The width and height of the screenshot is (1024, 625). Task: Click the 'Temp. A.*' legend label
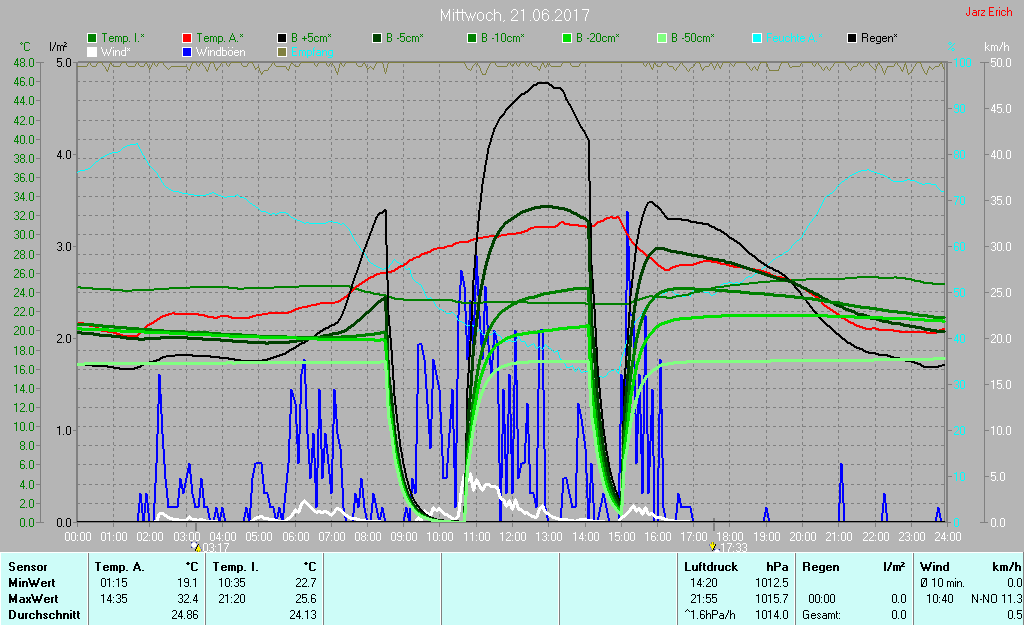219,38
